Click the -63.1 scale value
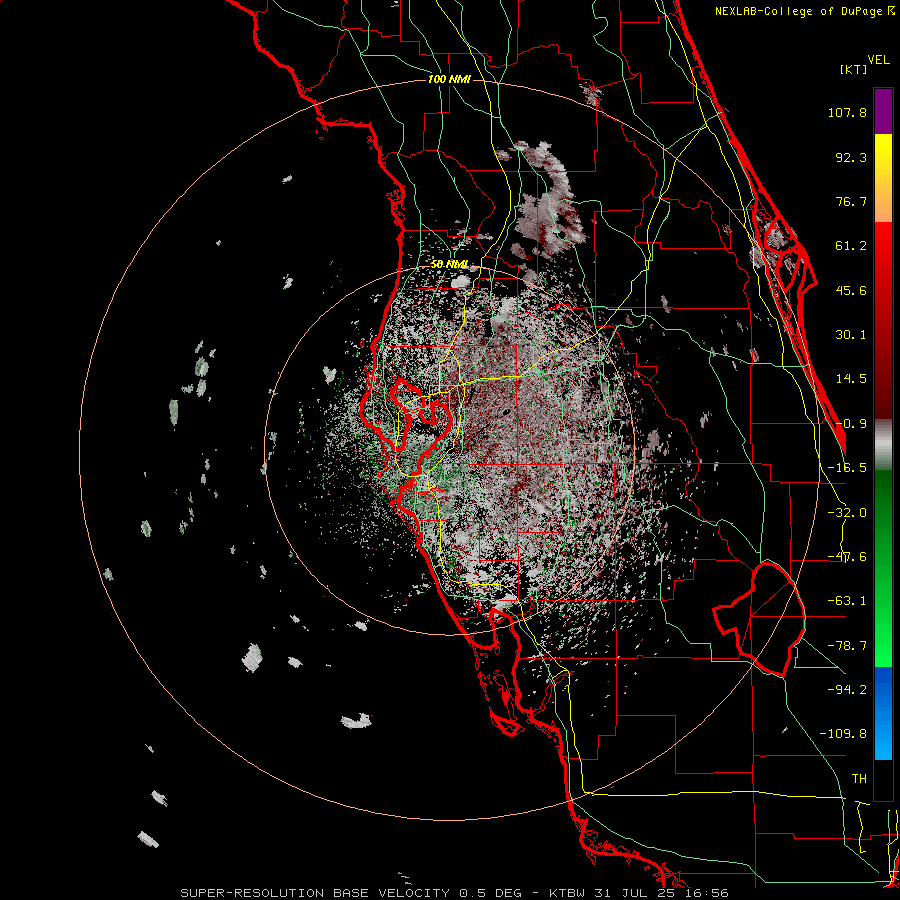The height and width of the screenshot is (900, 900). [x=847, y=601]
